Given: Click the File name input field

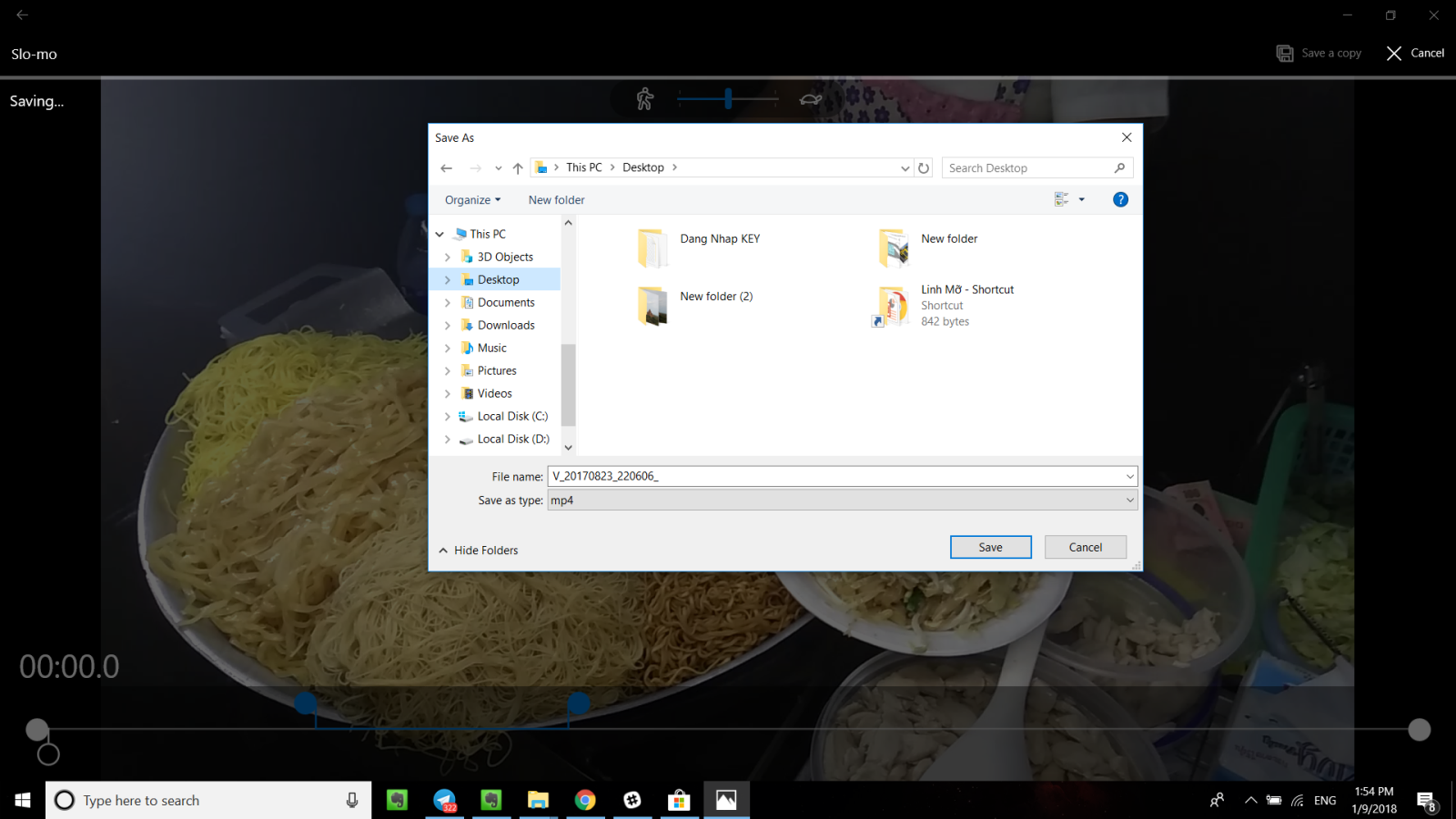Looking at the screenshot, I should pyautogui.click(x=843, y=476).
